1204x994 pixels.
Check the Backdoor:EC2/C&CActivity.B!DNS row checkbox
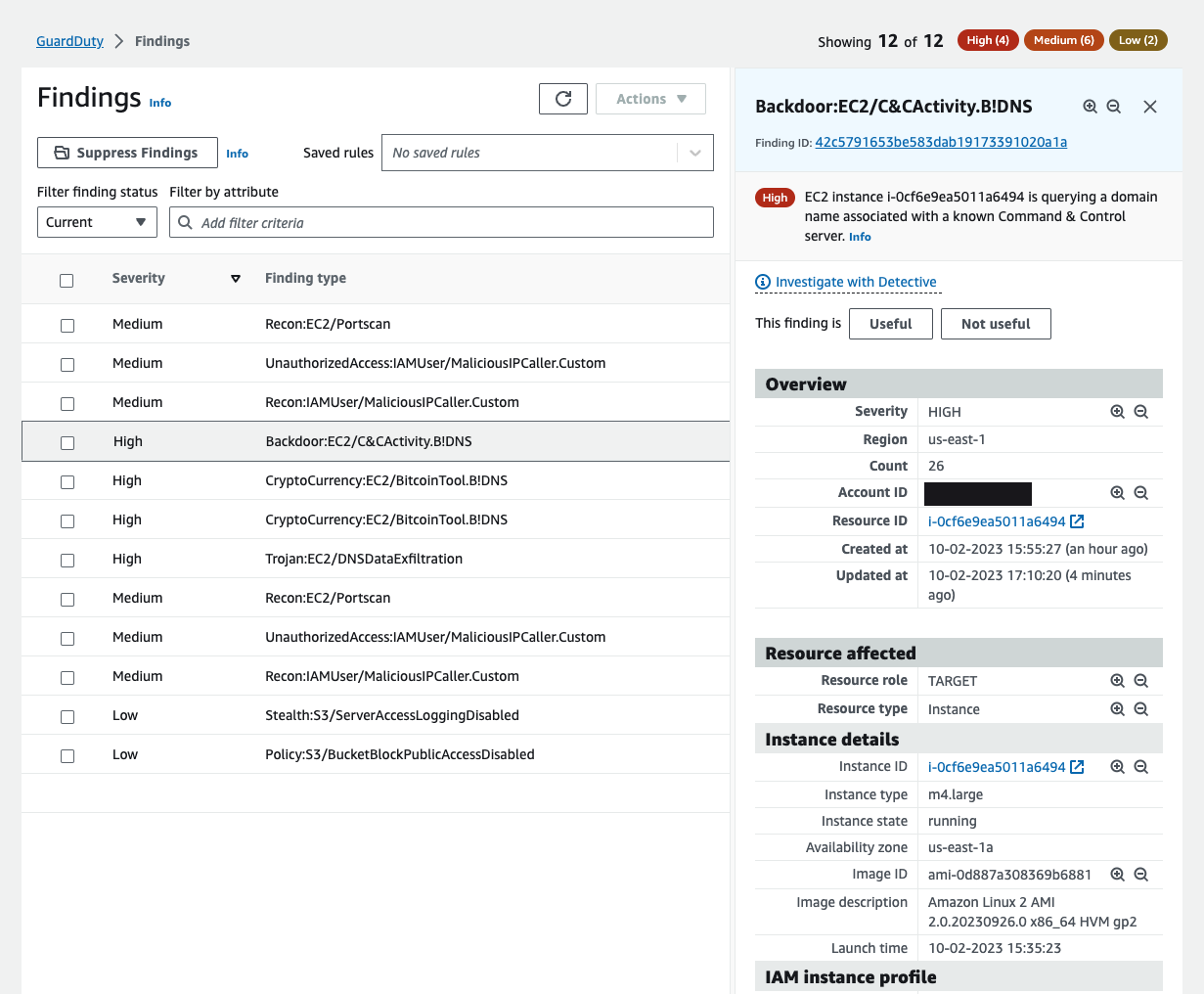[x=67, y=443]
